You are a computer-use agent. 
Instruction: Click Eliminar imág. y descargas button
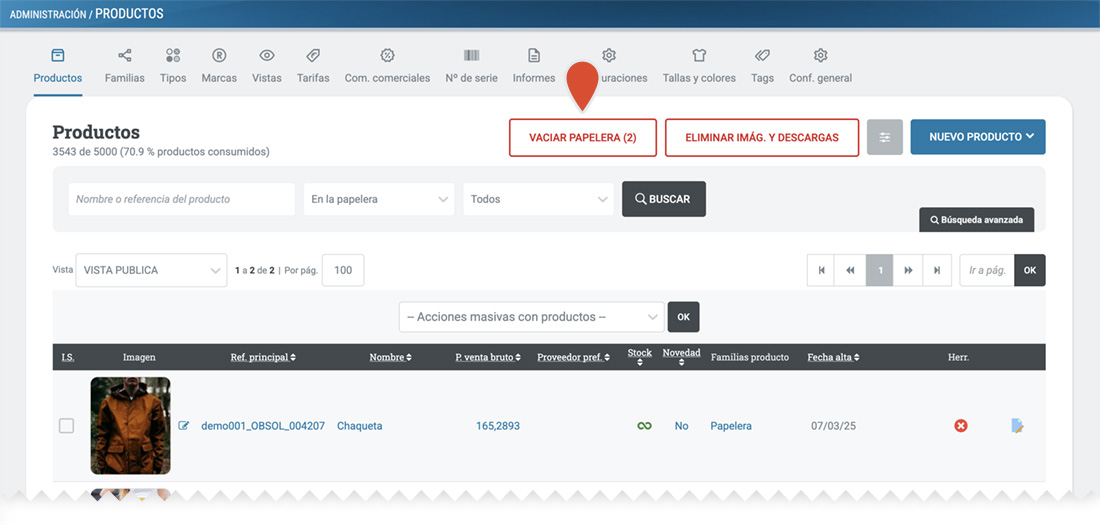[762, 138]
